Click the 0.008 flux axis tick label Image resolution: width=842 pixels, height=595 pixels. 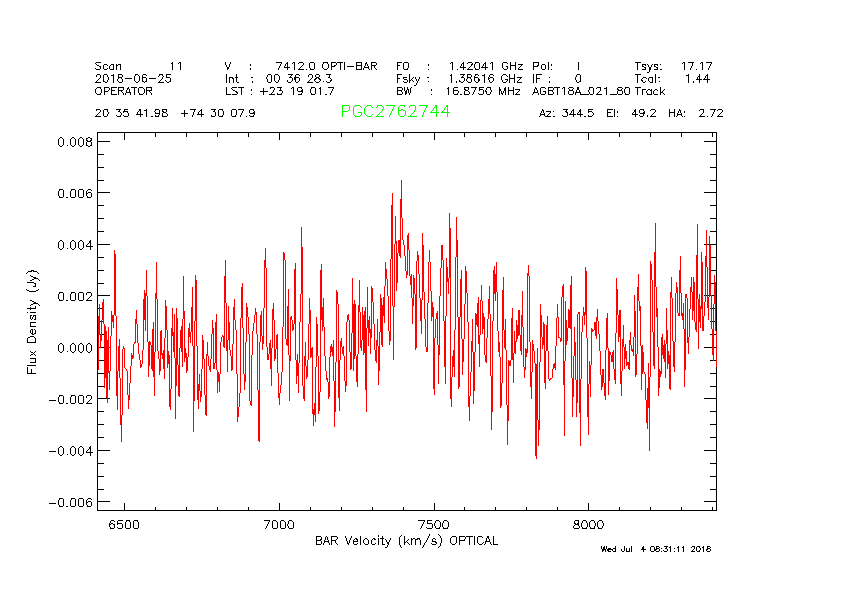[72, 142]
